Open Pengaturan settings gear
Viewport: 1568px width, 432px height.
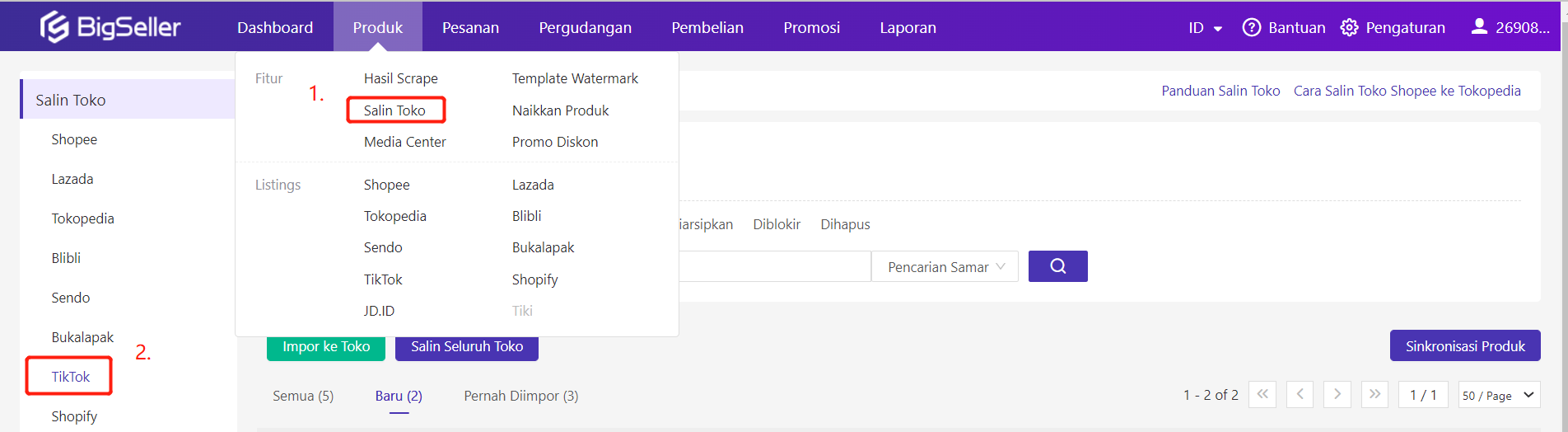pos(1349,27)
